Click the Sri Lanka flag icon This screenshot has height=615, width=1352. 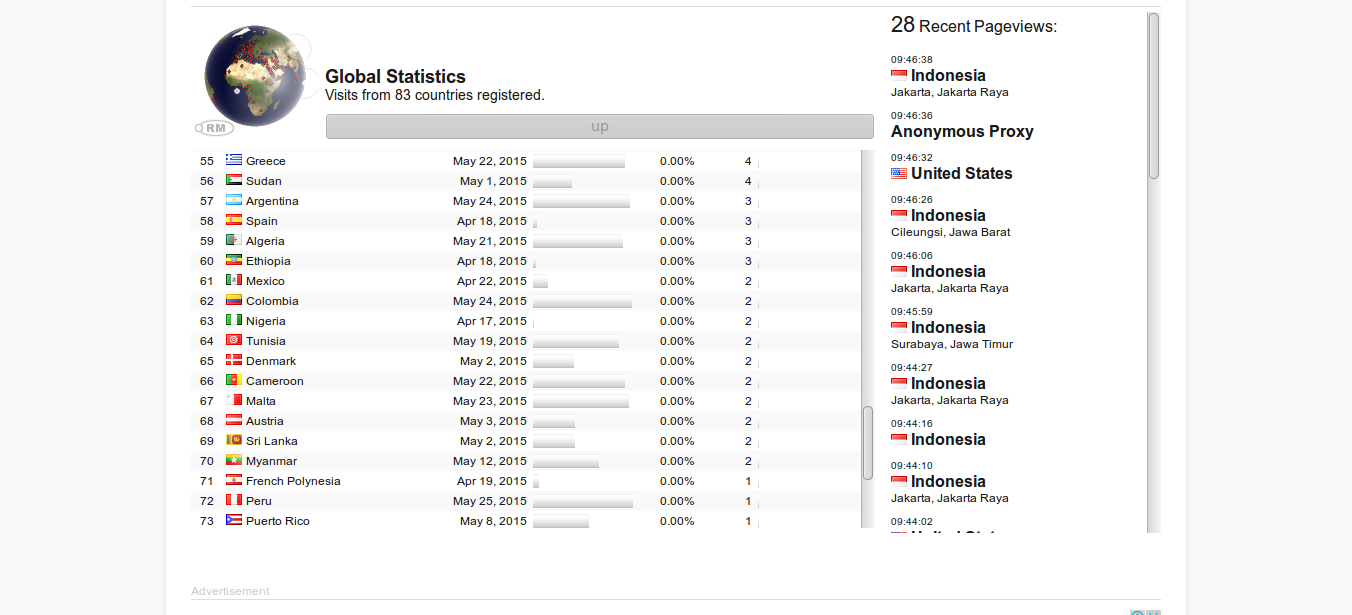(234, 440)
